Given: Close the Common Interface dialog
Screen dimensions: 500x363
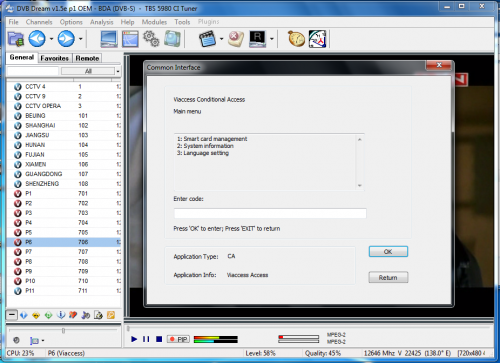Looking at the screenshot, I should (x=439, y=65).
